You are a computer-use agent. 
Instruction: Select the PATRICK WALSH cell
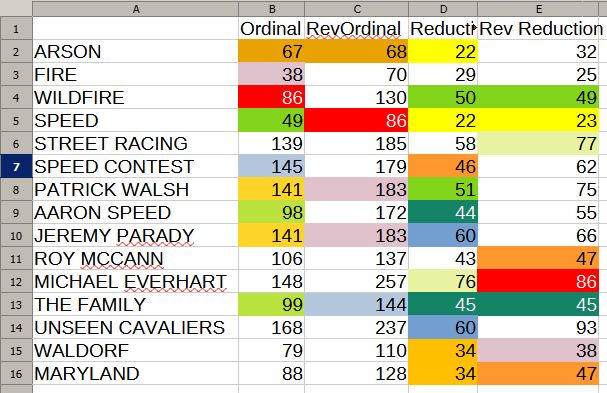click(135, 190)
